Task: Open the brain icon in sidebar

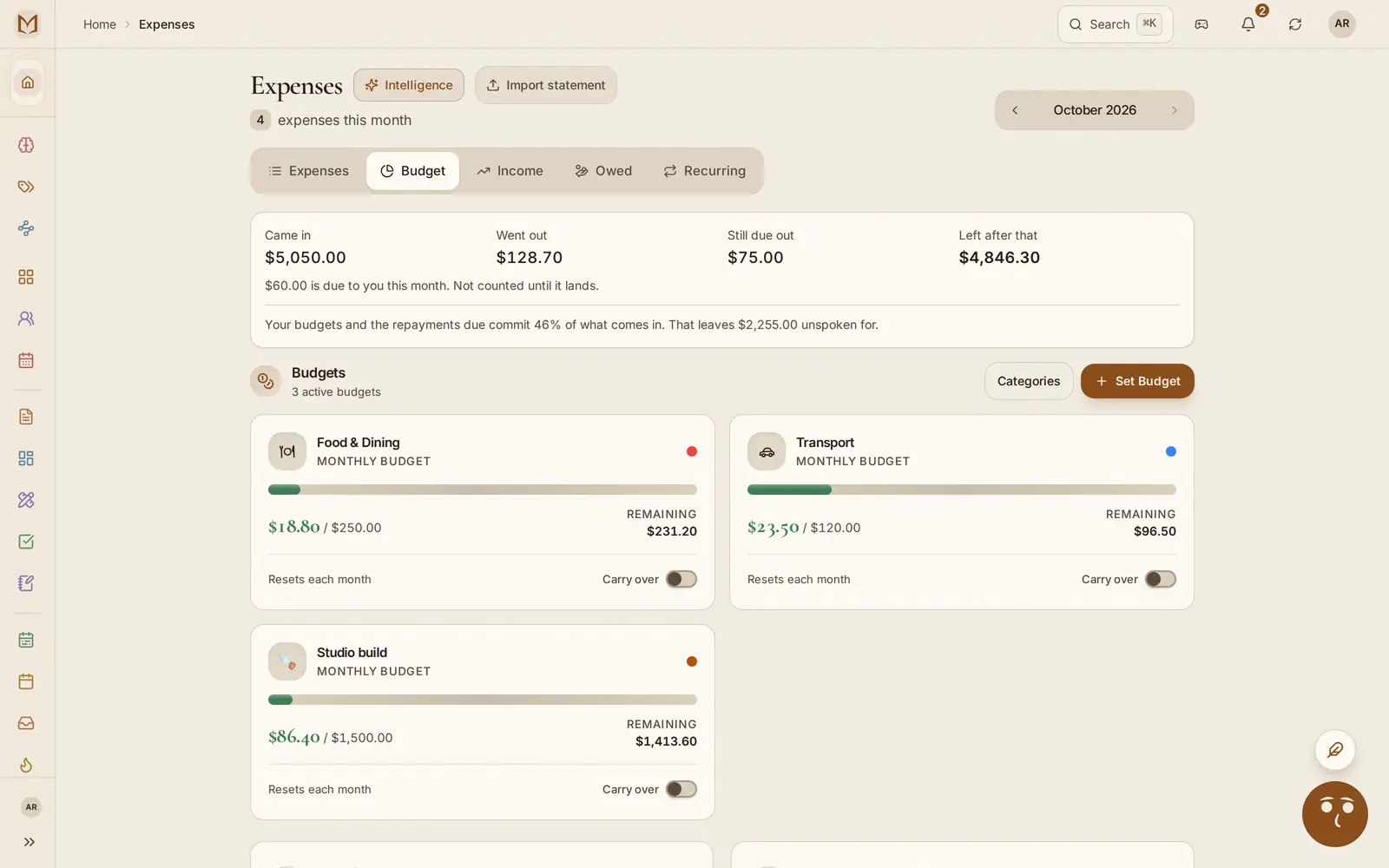Action: point(26,145)
